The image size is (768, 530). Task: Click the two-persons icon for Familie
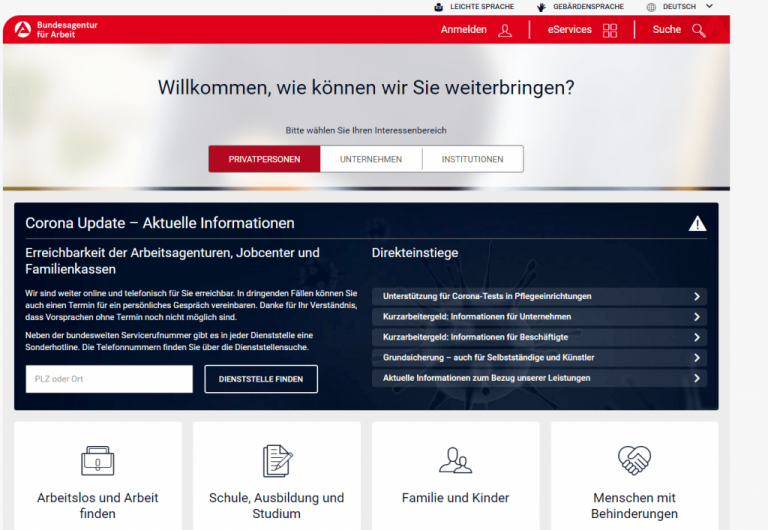[x=456, y=460]
